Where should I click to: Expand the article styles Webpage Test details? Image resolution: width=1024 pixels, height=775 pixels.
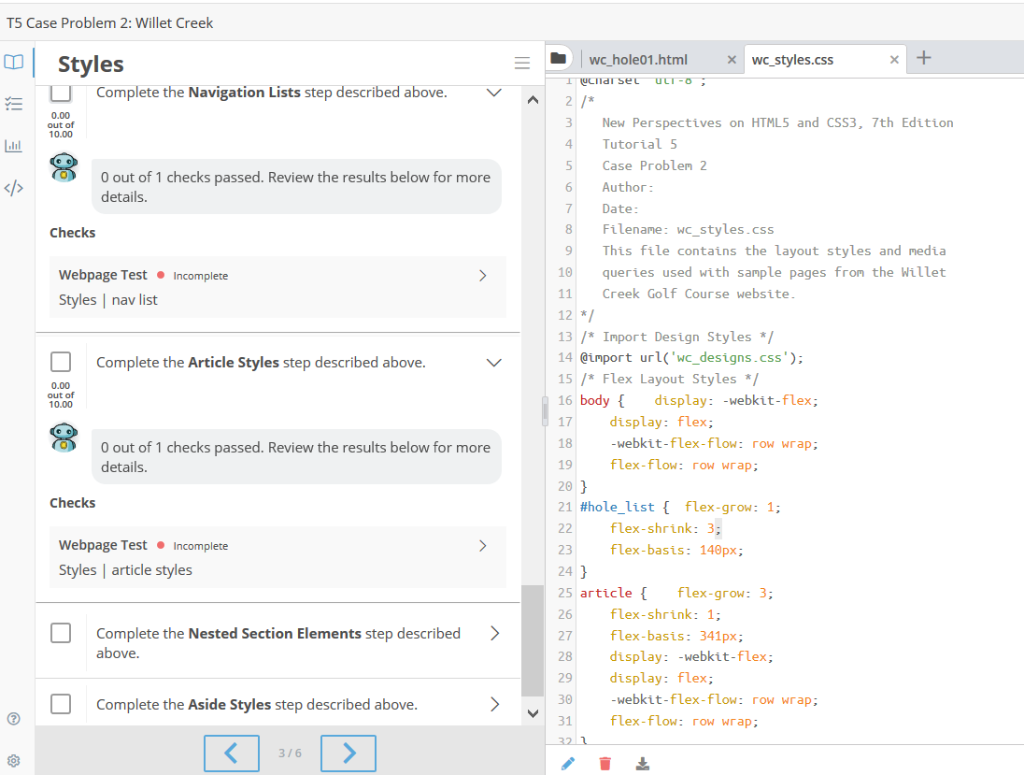click(483, 546)
